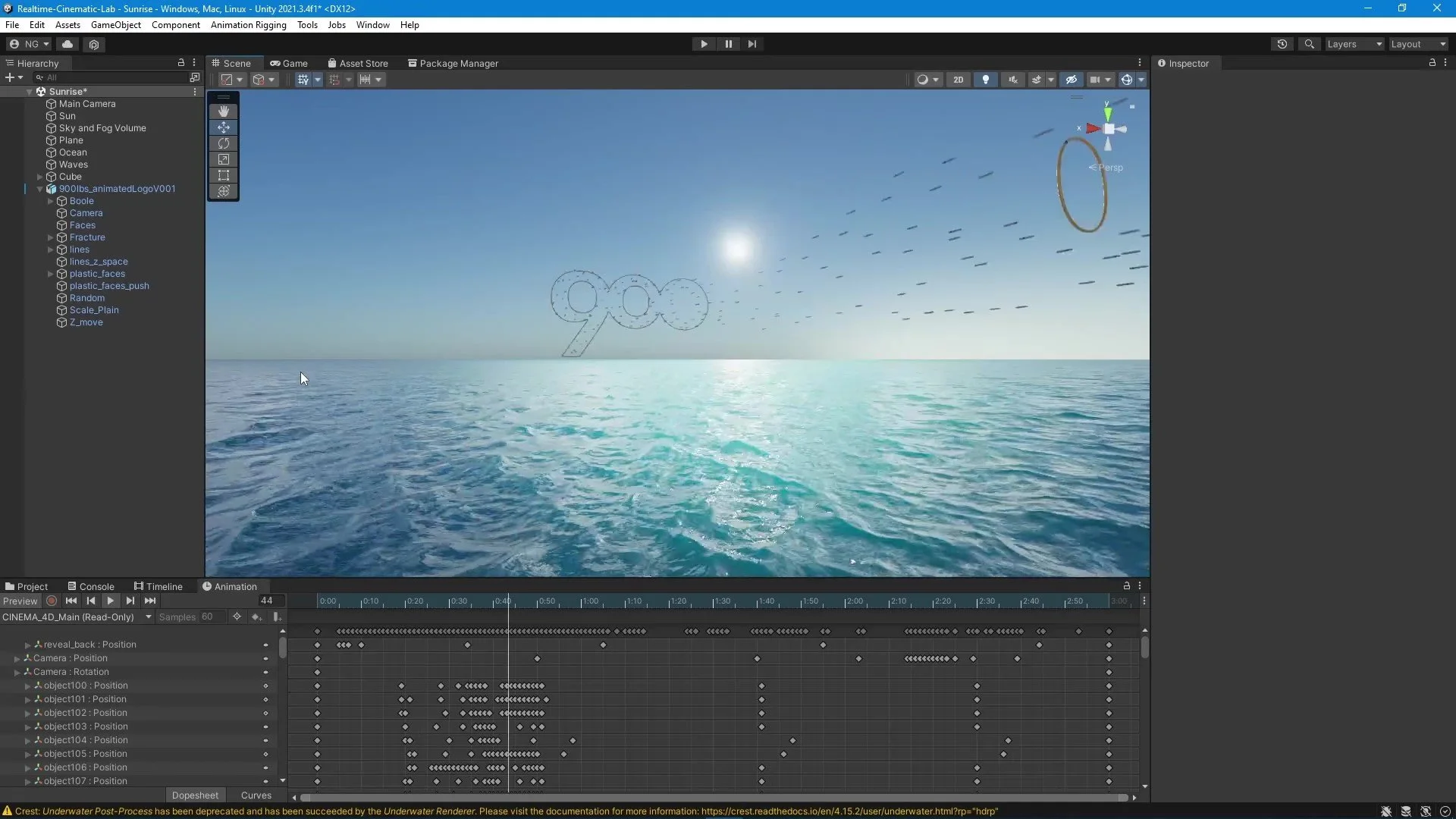The height and width of the screenshot is (819, 1456).
Task: Click the cloud services icon
Action: click(x=67, y=44)
